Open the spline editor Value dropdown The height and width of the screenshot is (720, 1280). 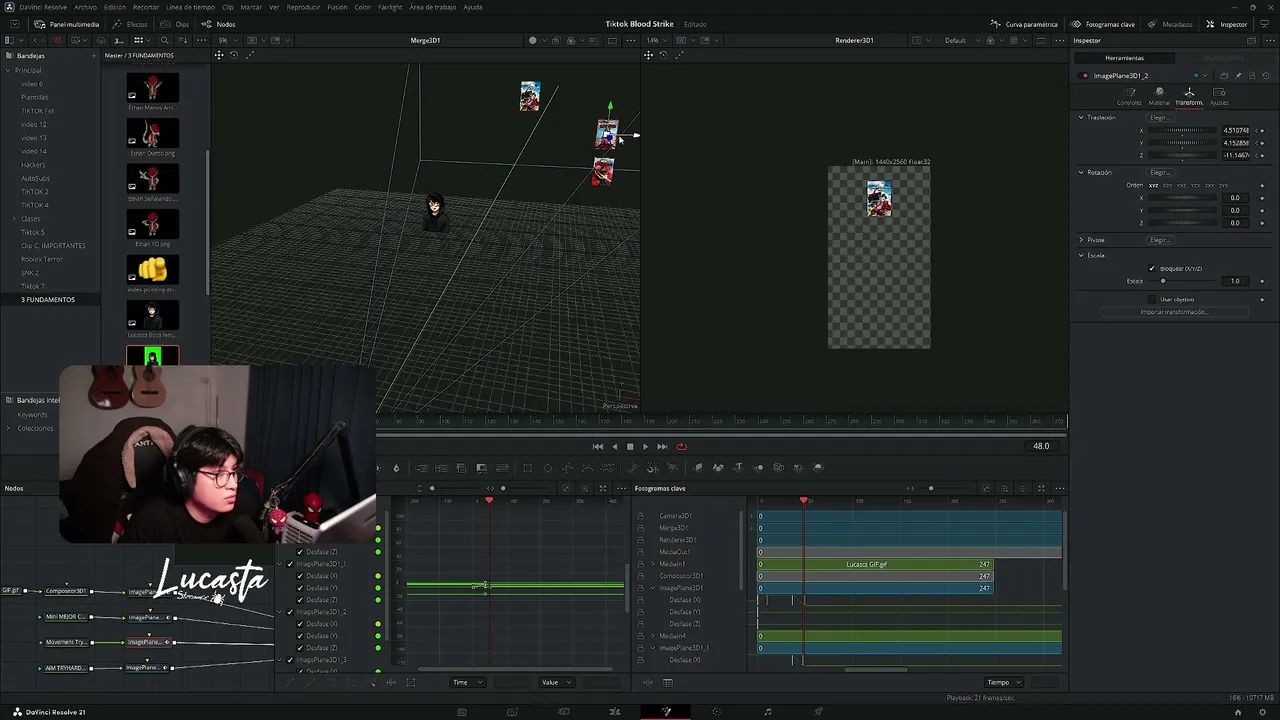[x=557, y=682]
